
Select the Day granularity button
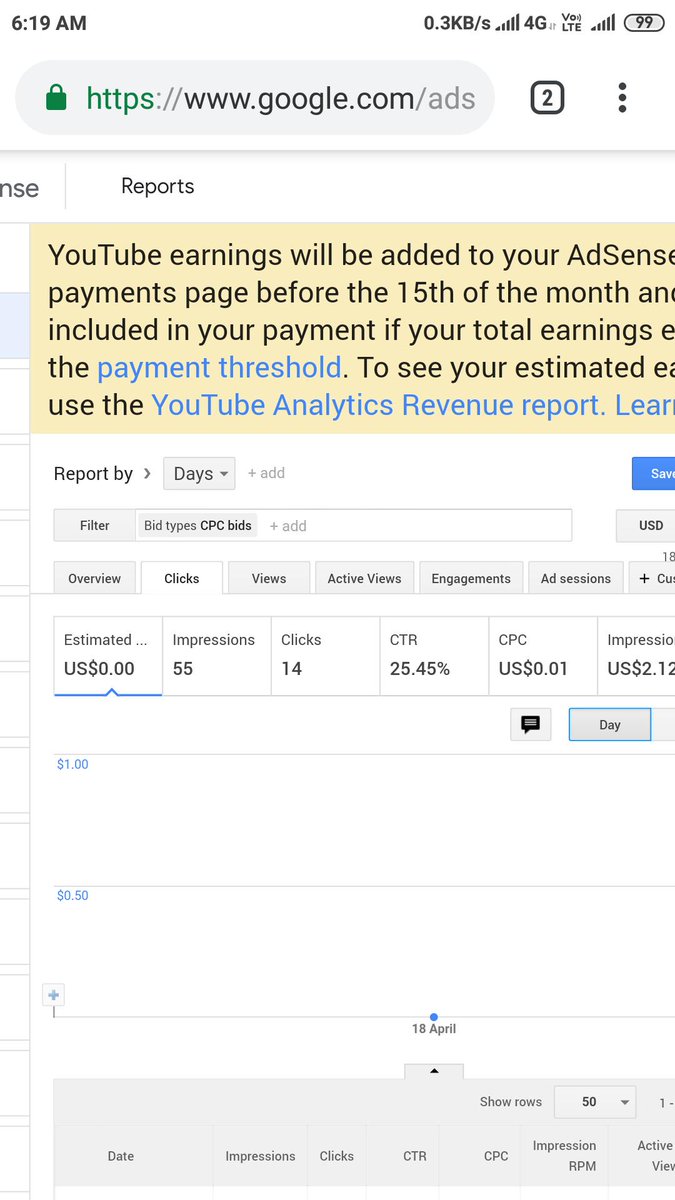coord(610,725)
